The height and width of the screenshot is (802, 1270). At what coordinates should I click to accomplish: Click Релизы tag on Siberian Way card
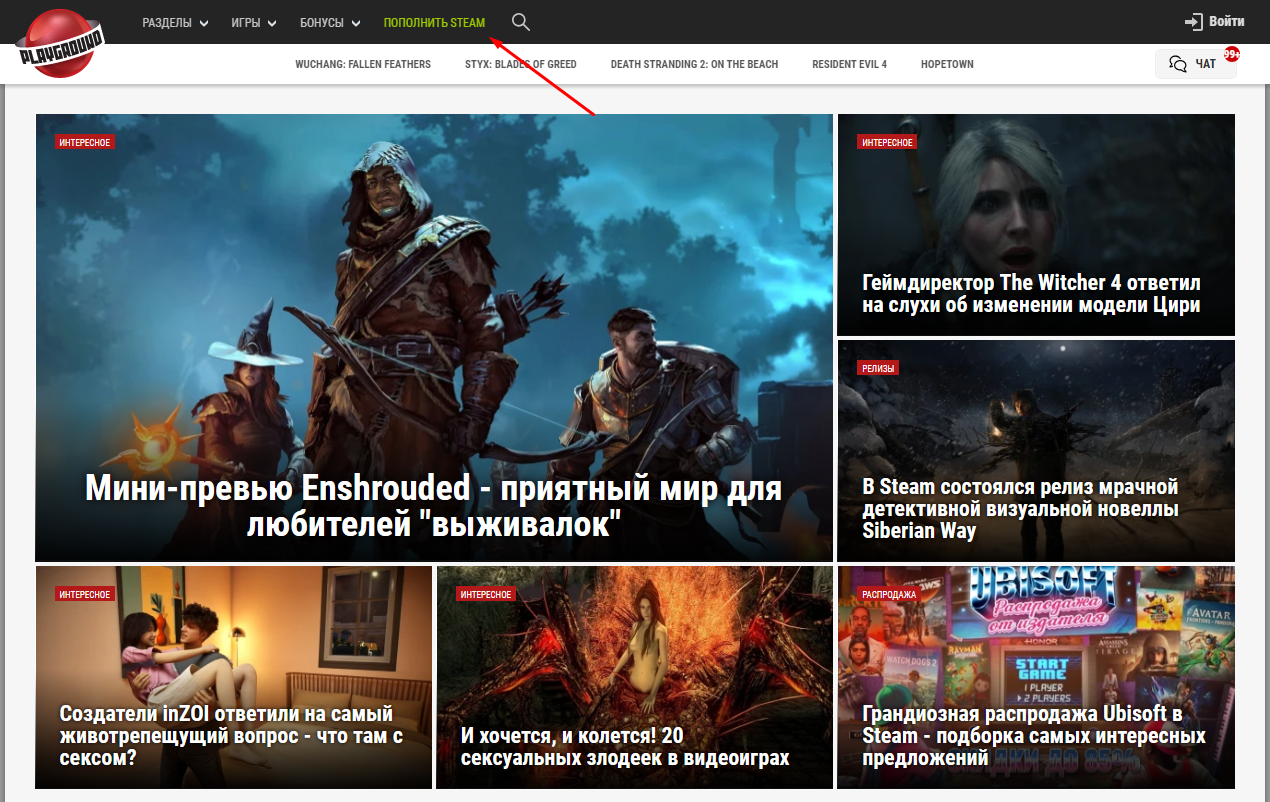878,368
